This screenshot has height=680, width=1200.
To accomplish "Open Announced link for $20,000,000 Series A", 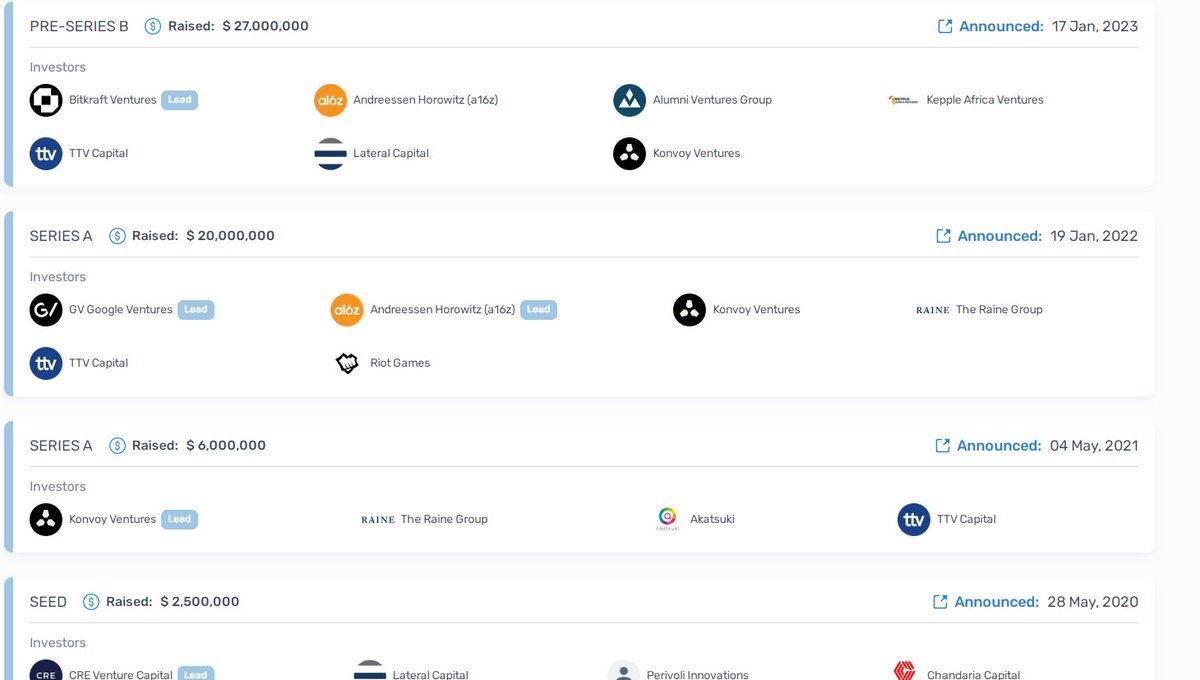I will point(1000,236).
